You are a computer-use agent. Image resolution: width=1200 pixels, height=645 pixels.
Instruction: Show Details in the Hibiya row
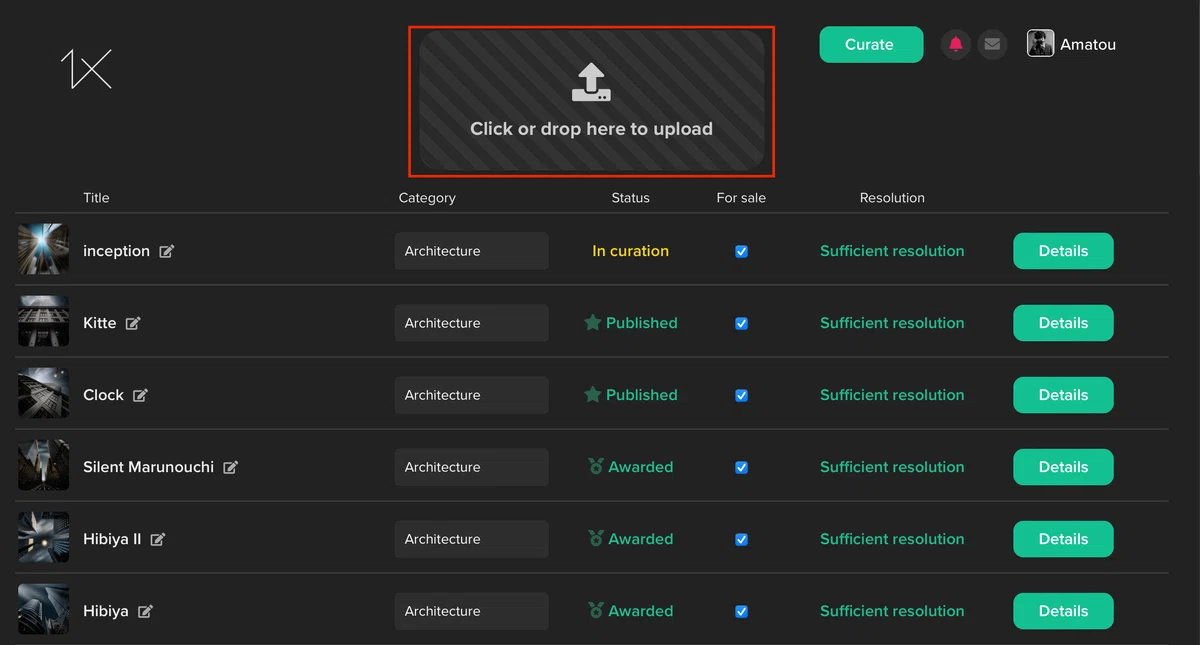1063,611
